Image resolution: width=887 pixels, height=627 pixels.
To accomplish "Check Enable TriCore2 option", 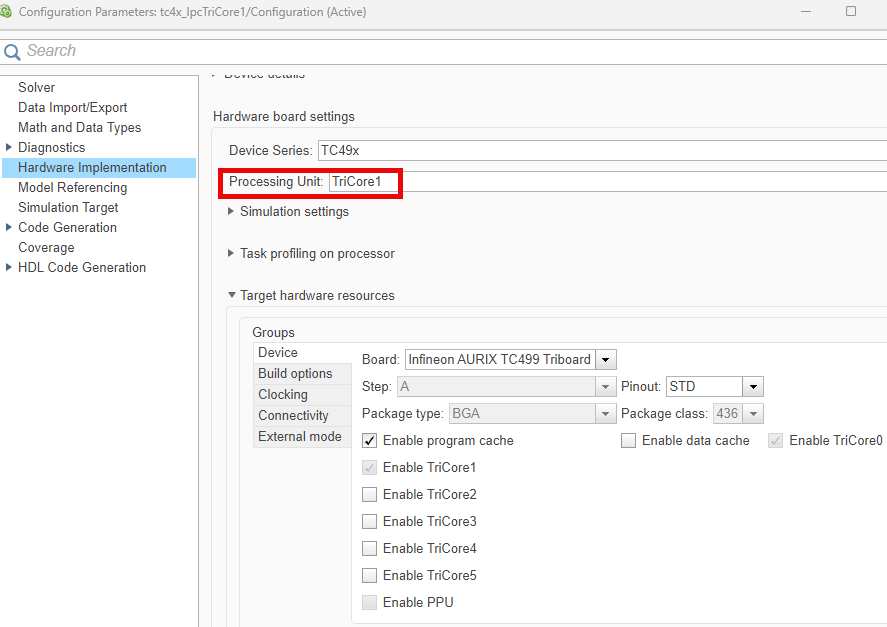I will [x=370, y=495].
